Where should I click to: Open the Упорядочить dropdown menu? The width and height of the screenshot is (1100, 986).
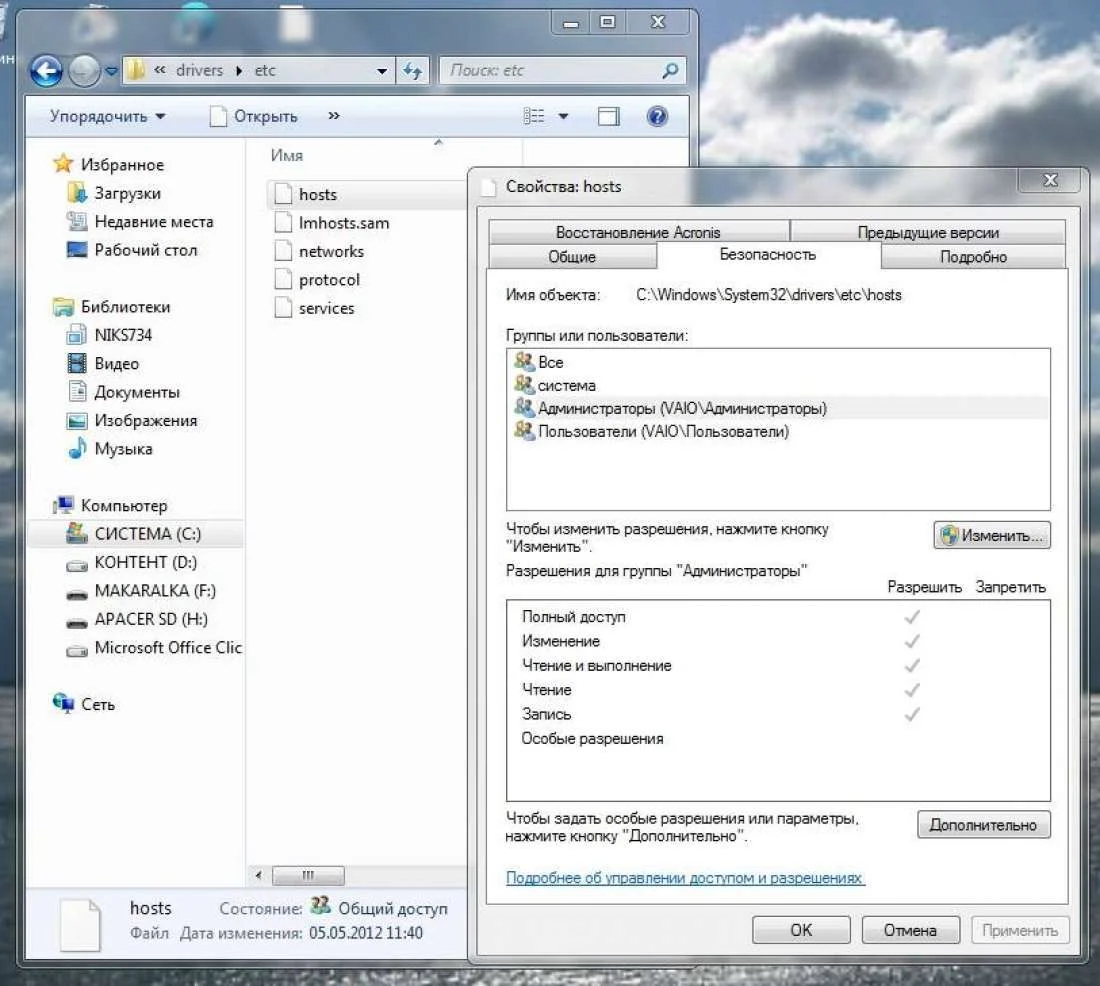(x=108, y=117)
